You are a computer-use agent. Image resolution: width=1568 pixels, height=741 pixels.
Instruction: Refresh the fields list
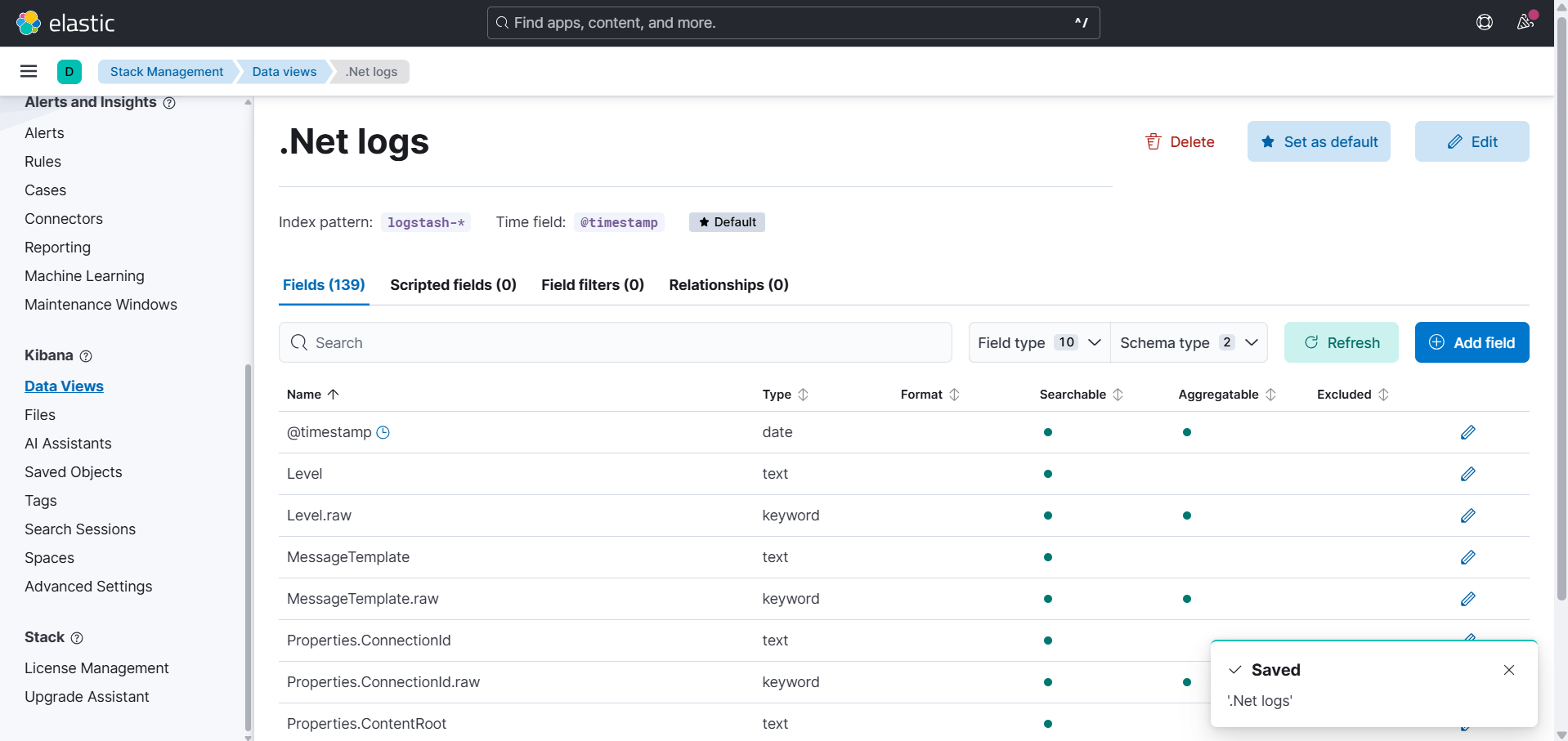coord(1342,342)
